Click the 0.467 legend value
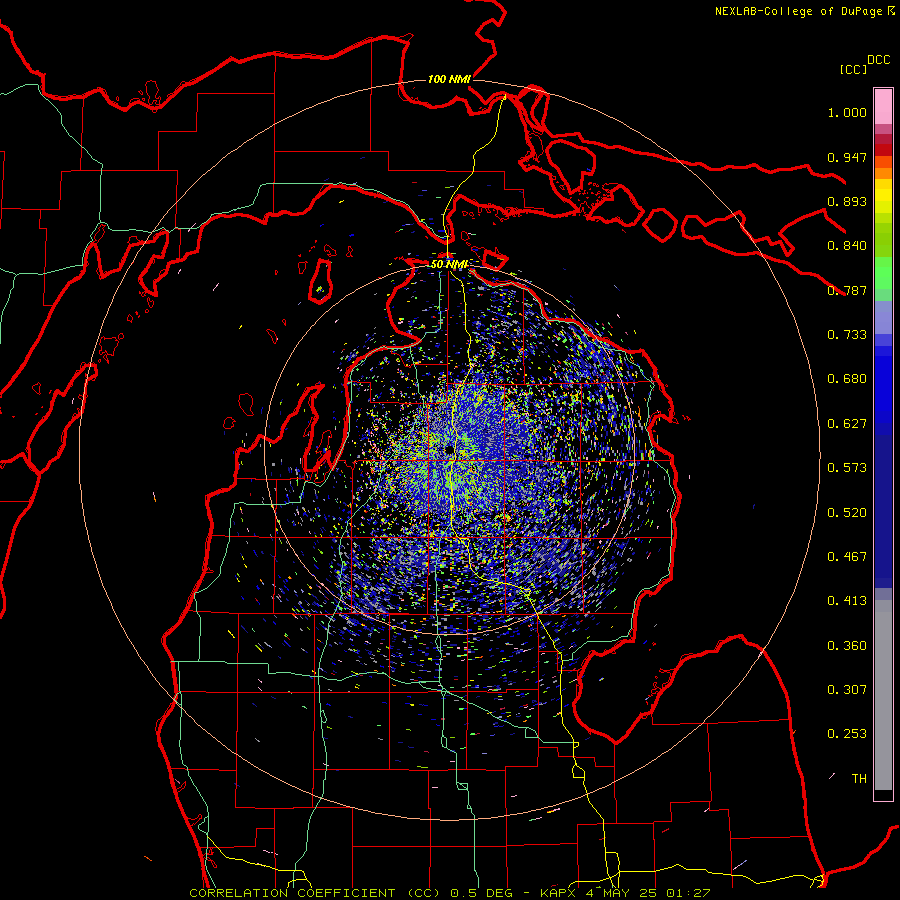Viewport: 900px width, 900px height. (847, 557)
